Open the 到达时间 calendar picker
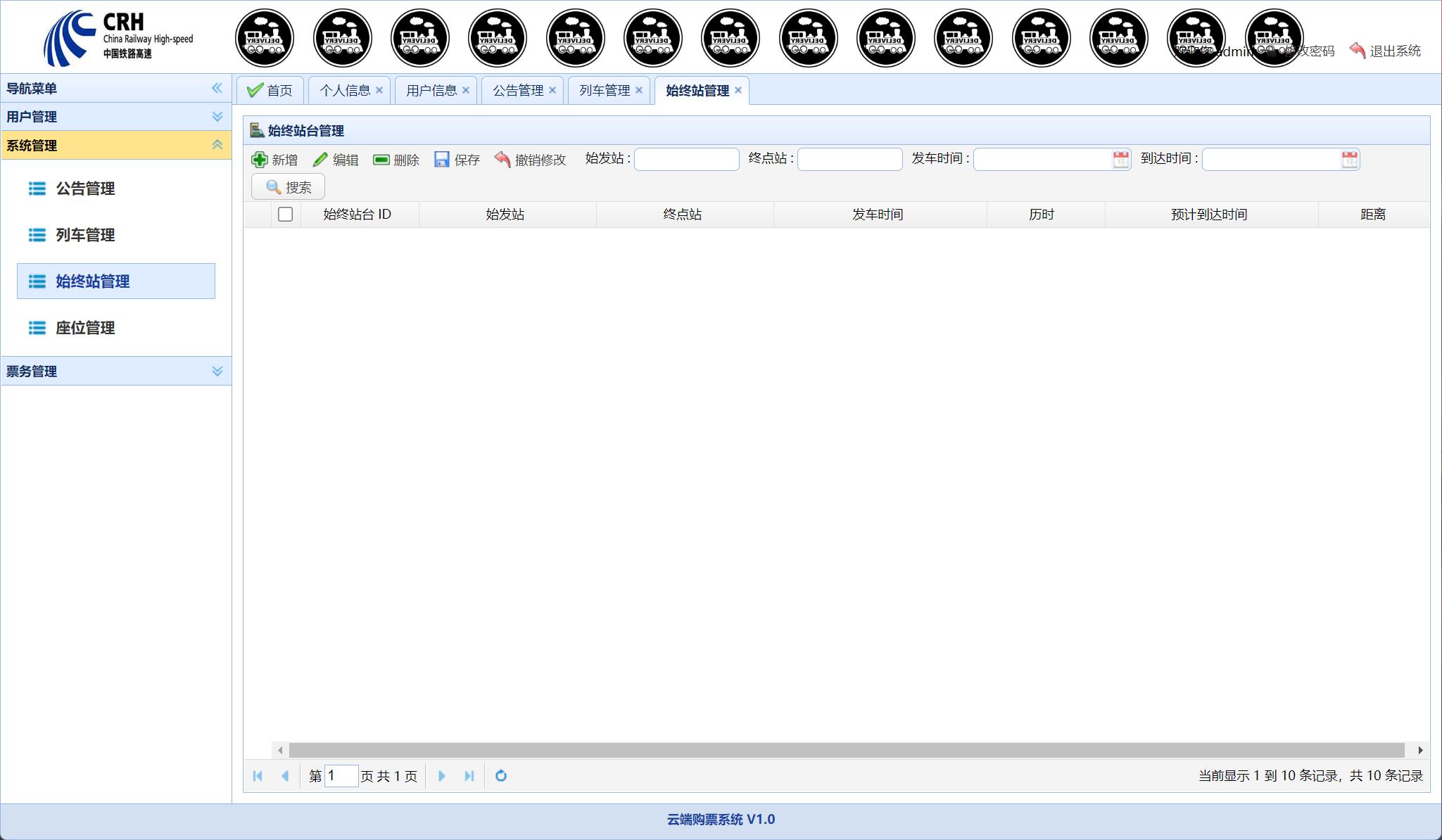1442x840 pixels. (x=1349, y=160)
